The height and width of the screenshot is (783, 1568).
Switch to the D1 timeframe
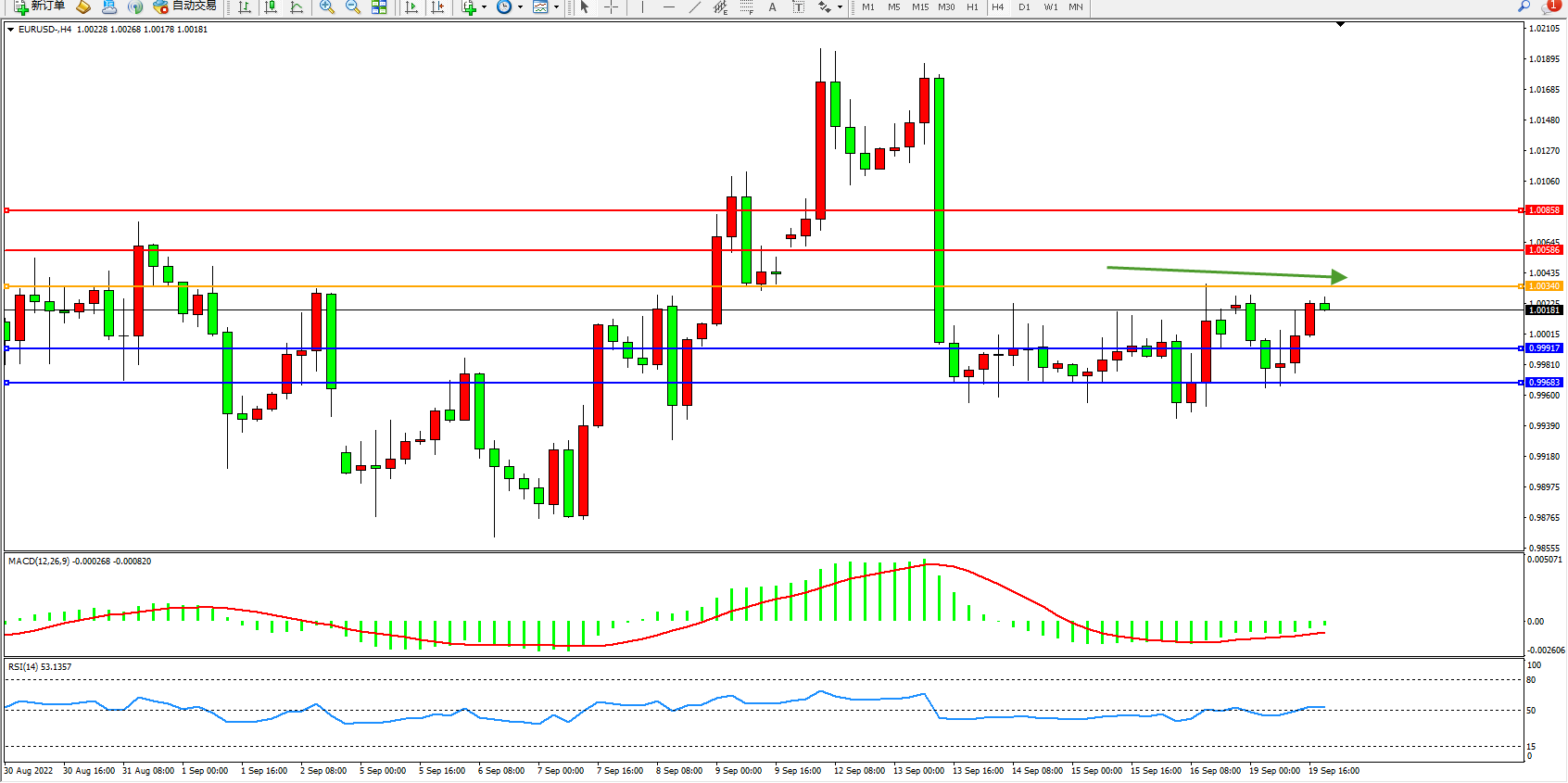1024,7
